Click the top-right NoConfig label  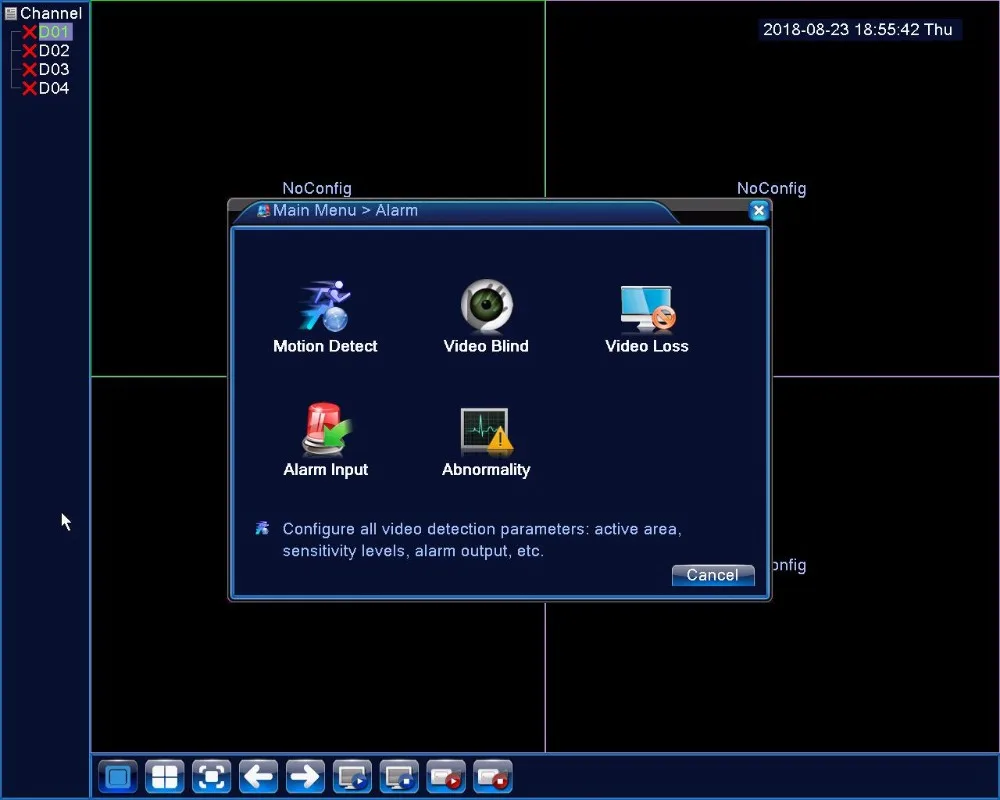[x=771, y=188]
